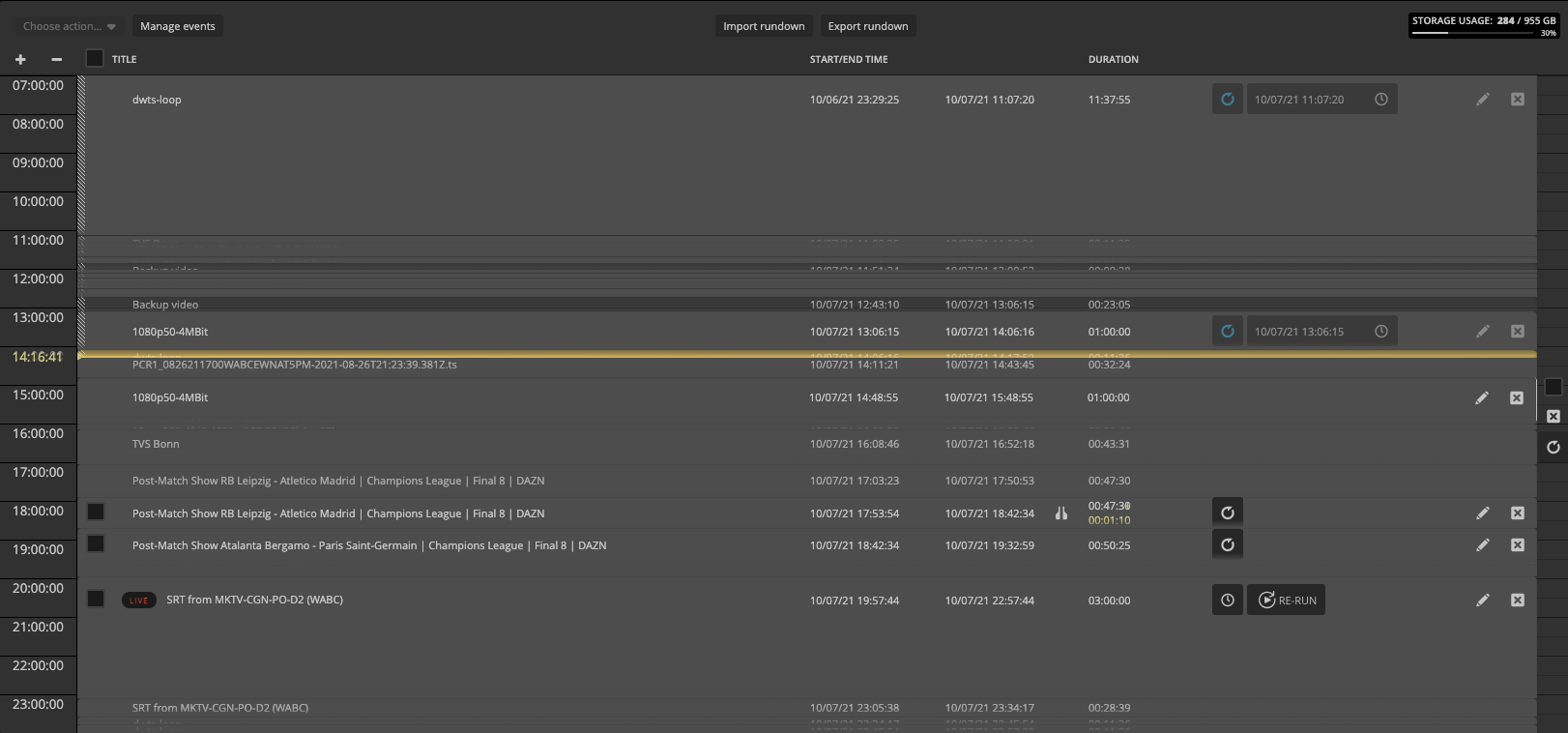The image size is (1568, 733).
Task: Open time picker in 13:06:15 date field
Action: point(1381,331)
